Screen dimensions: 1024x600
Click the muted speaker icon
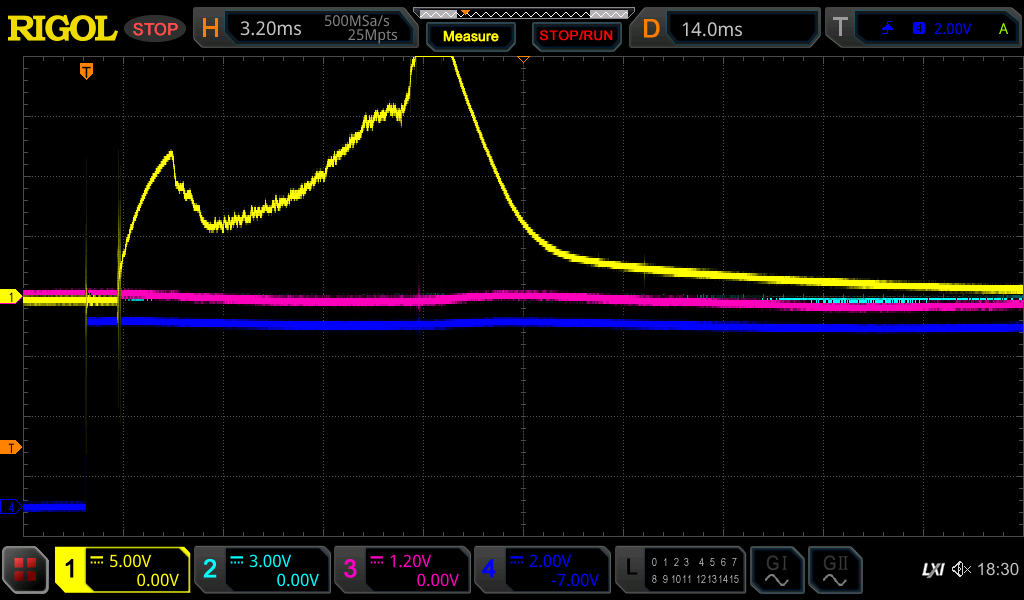[961, 570]
